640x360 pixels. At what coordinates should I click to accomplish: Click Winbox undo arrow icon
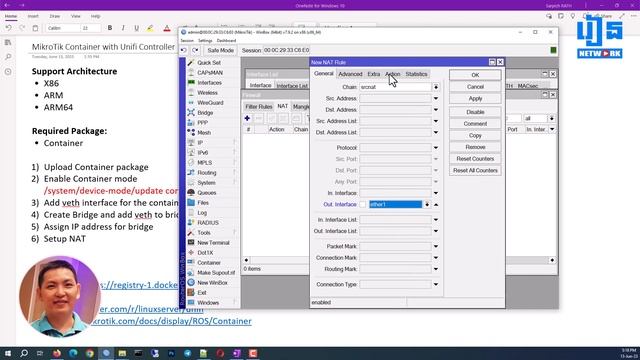pyautogui.click(x=184, y=50)
